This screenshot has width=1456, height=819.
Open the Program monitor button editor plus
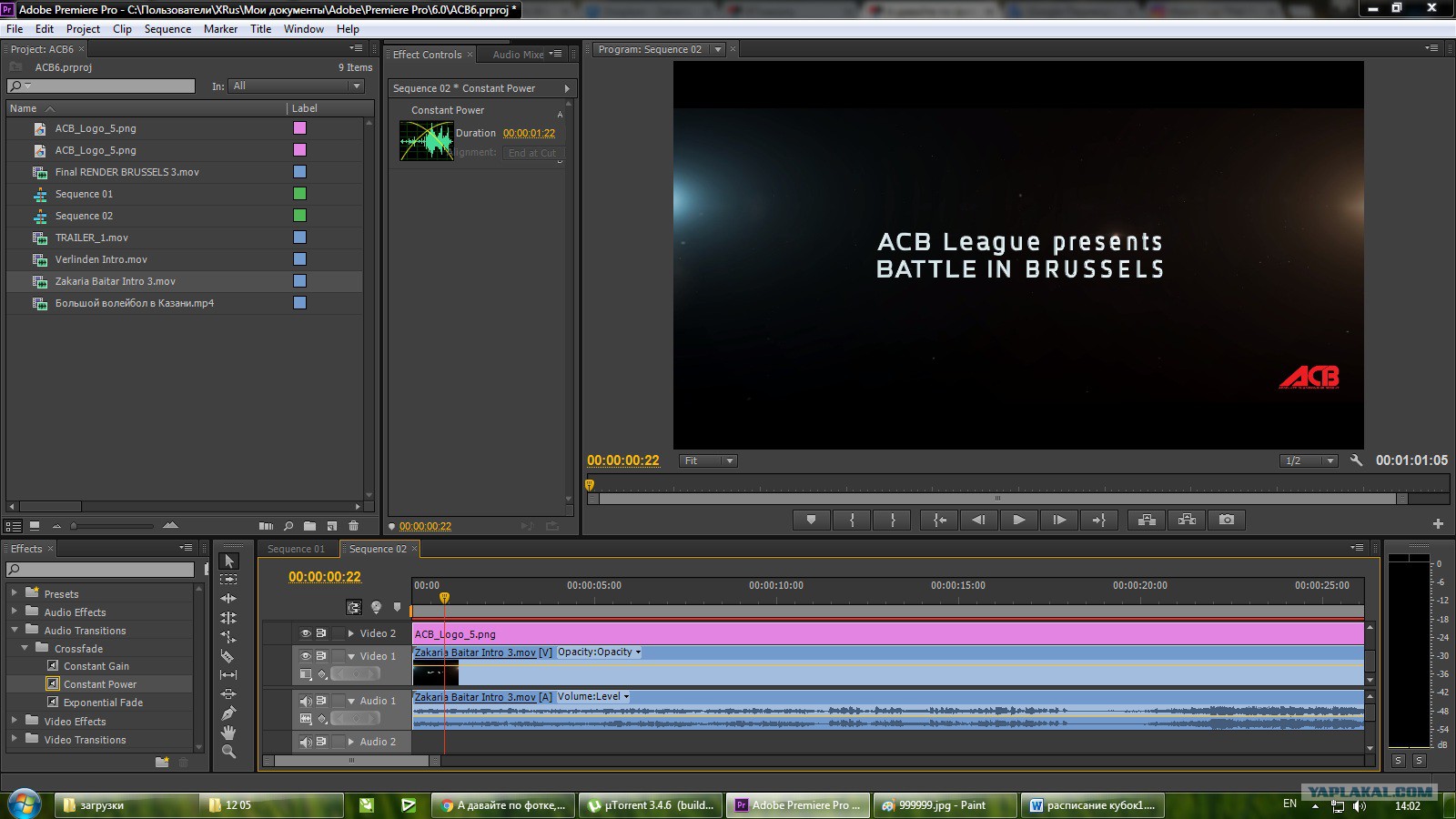click(x=1438, y=523)
